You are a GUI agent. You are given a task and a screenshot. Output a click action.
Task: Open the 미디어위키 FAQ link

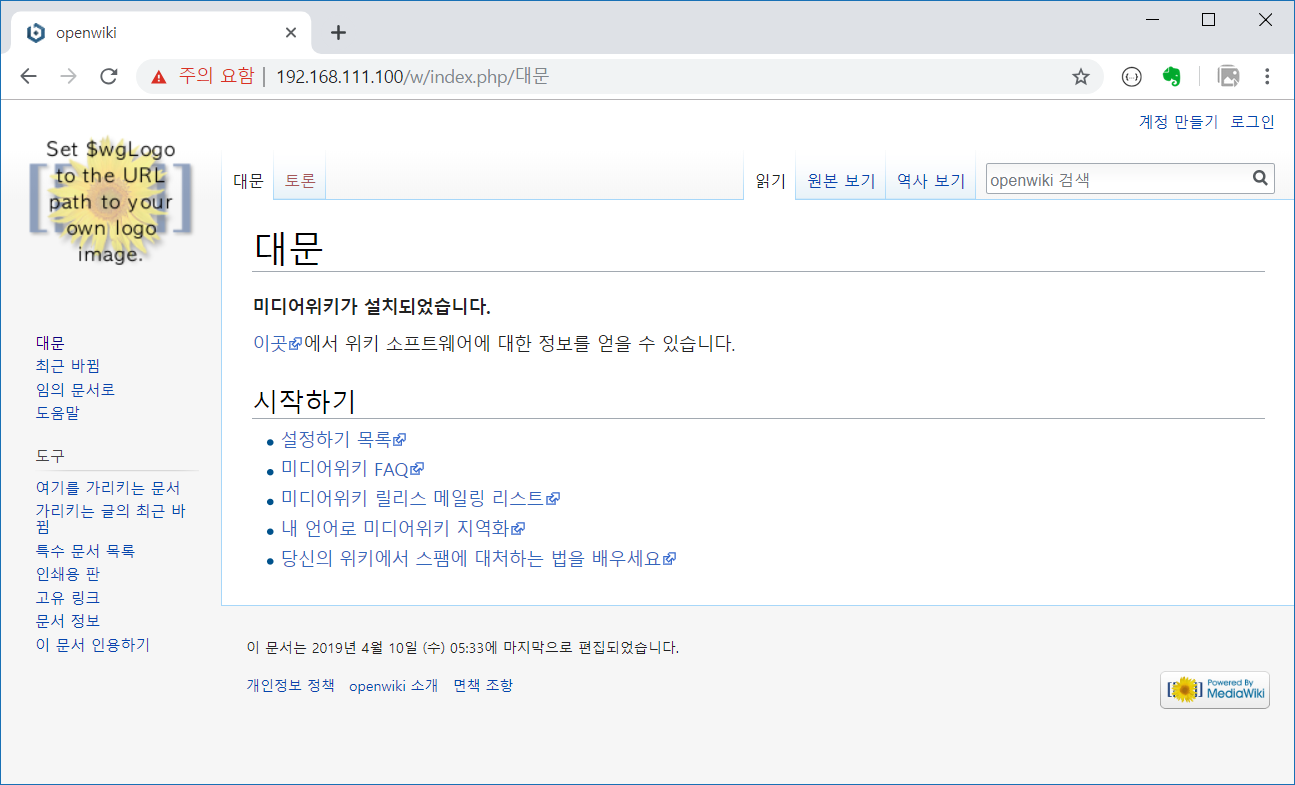pyautogui.click(x=352, y=469)
